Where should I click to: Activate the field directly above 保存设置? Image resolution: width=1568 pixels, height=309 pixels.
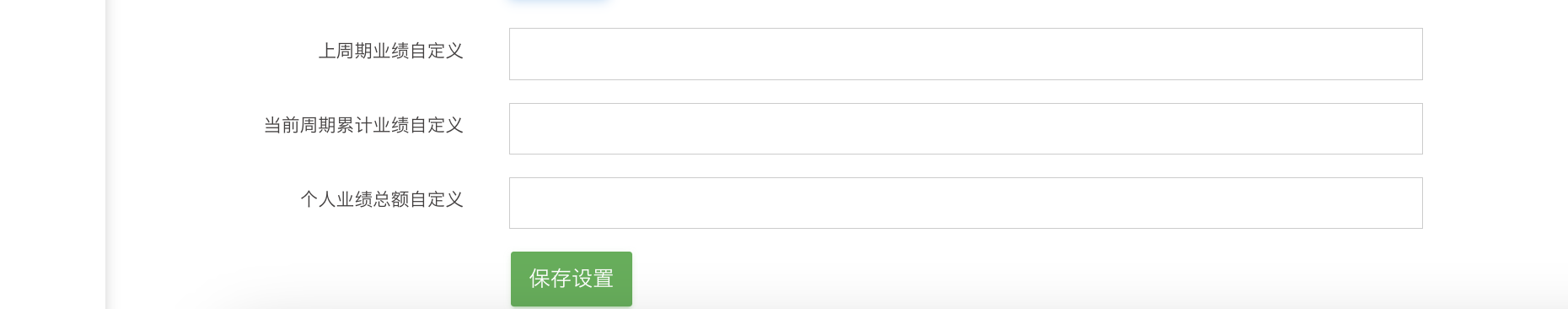[x=965, y=203]
